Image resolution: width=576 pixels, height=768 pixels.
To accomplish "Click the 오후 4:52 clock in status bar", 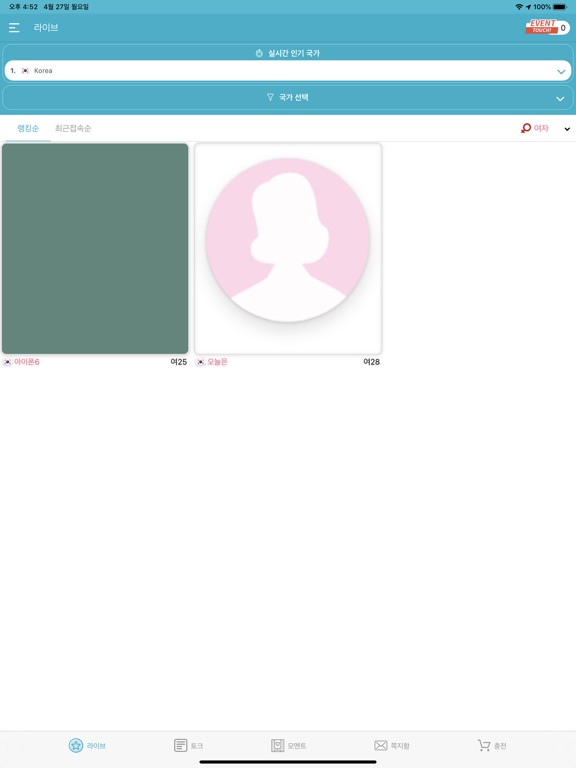I will (x=24, y=7).
